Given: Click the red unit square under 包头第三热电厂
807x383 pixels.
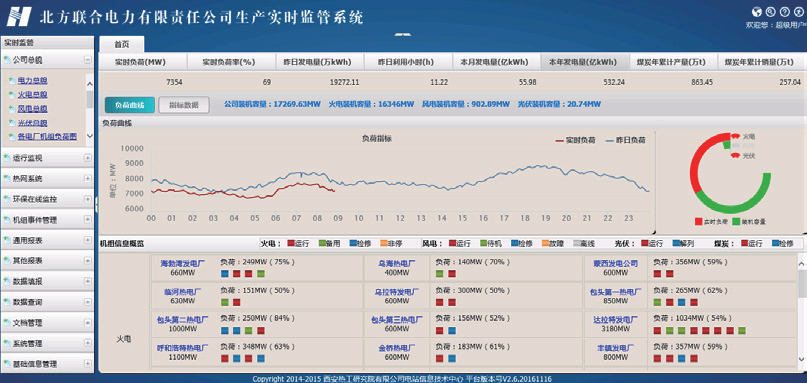Looking at the screenshot, I should (440, 330).
